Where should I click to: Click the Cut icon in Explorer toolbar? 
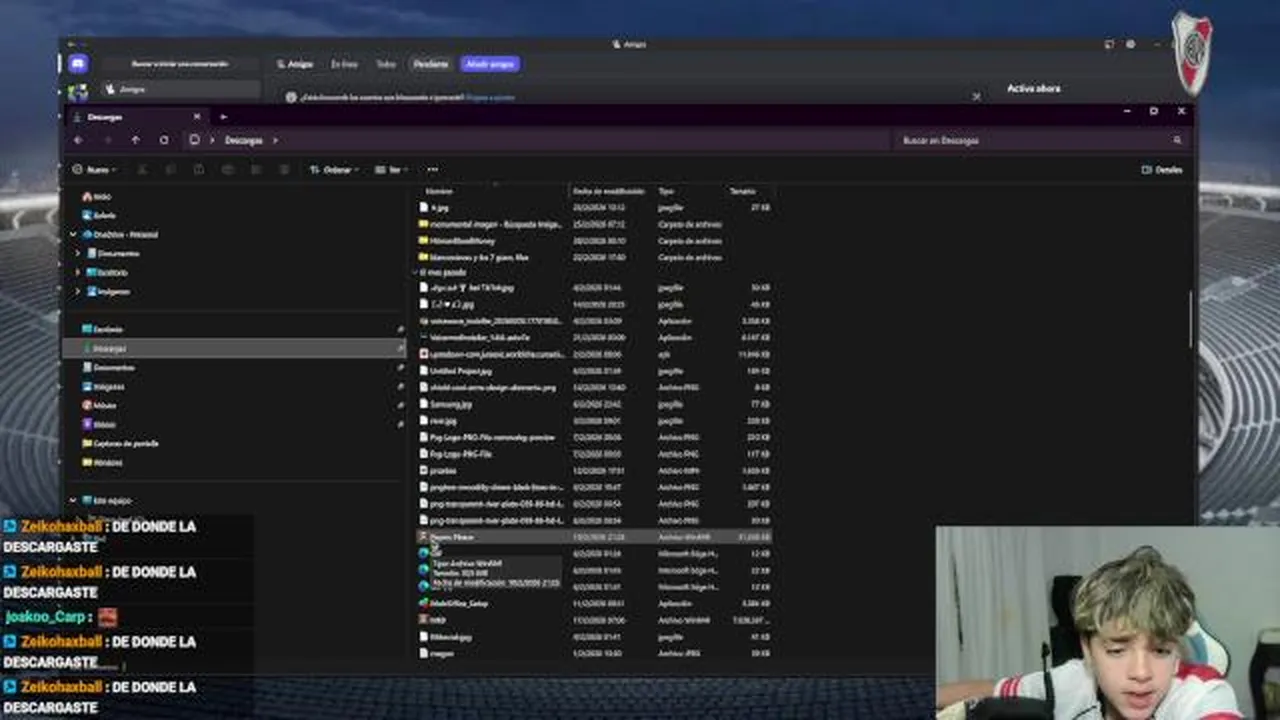coord(142,170)
